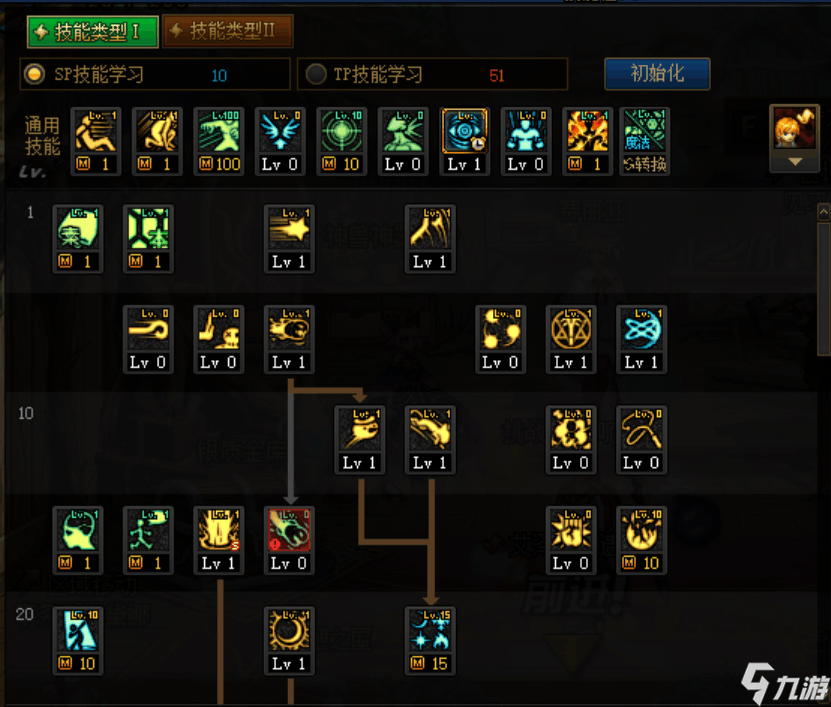Click the level 15 blue star skill icon
The width and height of the screenshot is (831, 707).
coord(430,640)
